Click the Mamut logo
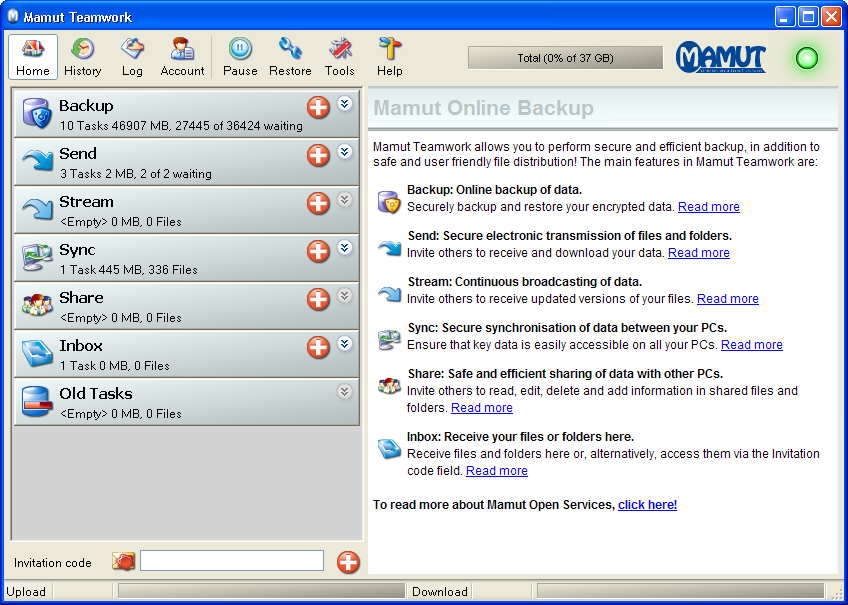The width and height of the screenshot is (848, 605). tap(721, 57)
